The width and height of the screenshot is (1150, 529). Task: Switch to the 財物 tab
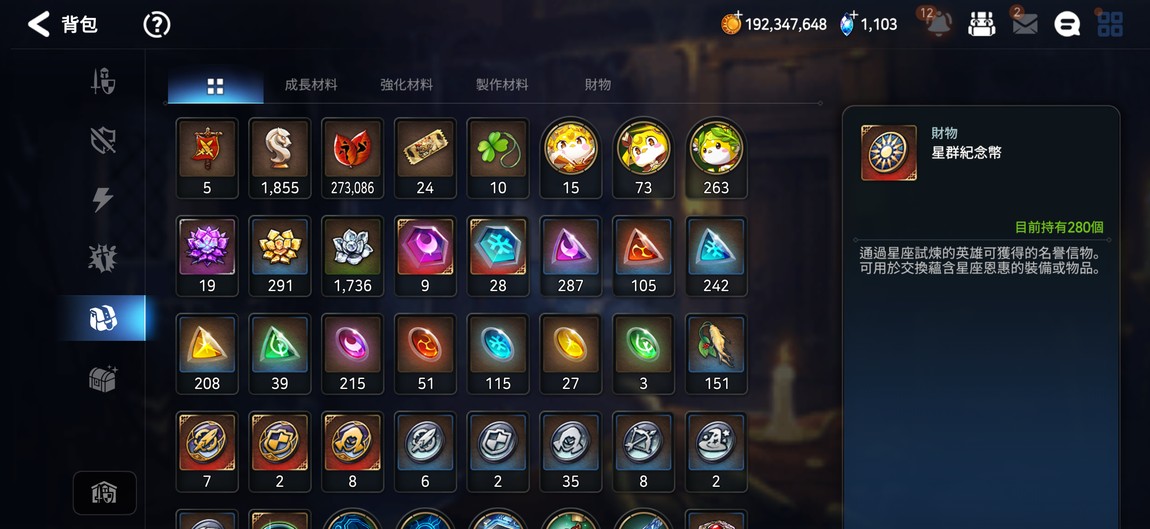598,85
